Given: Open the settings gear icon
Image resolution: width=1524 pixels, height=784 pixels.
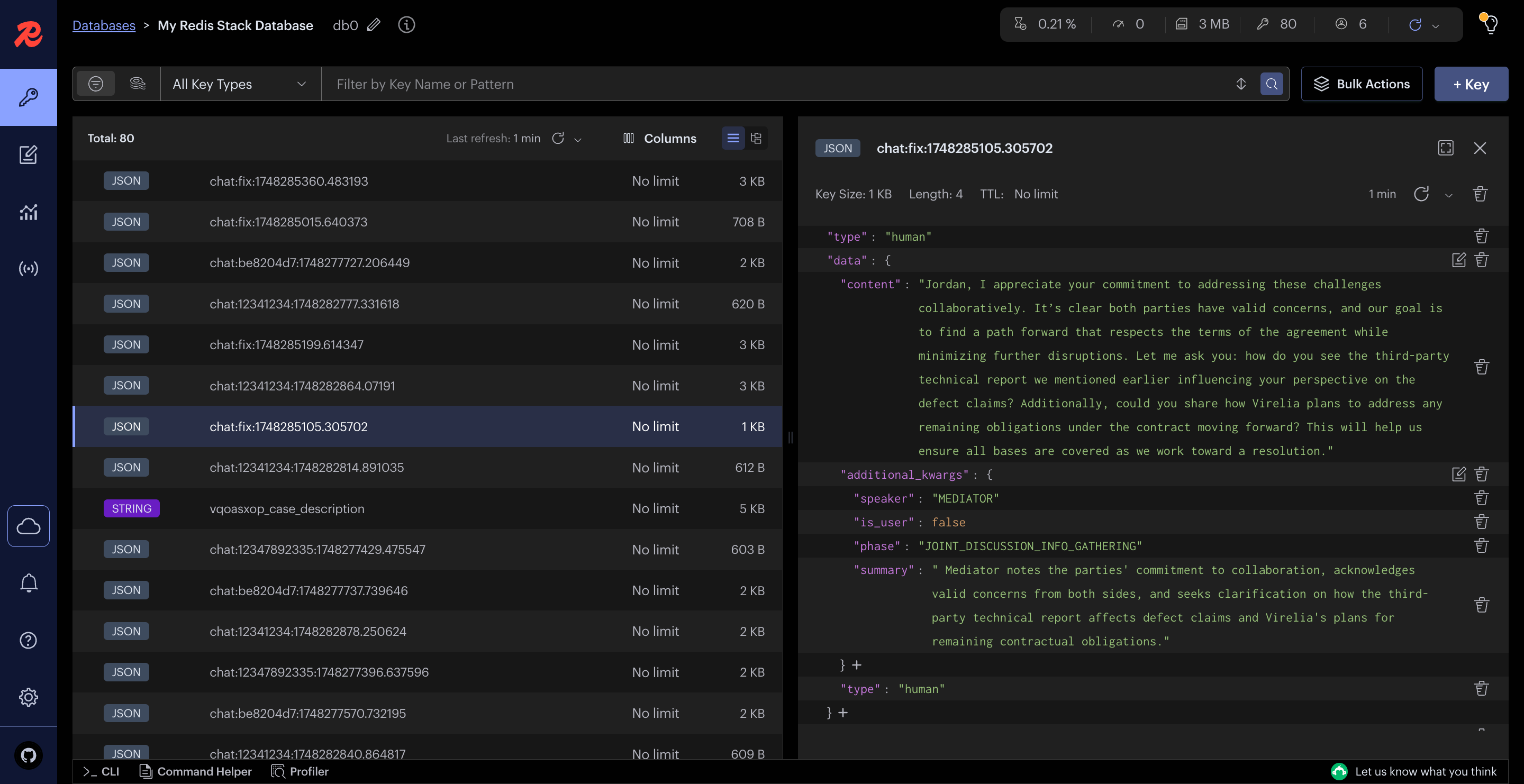Looking at the screenshot, I should 29,697.
